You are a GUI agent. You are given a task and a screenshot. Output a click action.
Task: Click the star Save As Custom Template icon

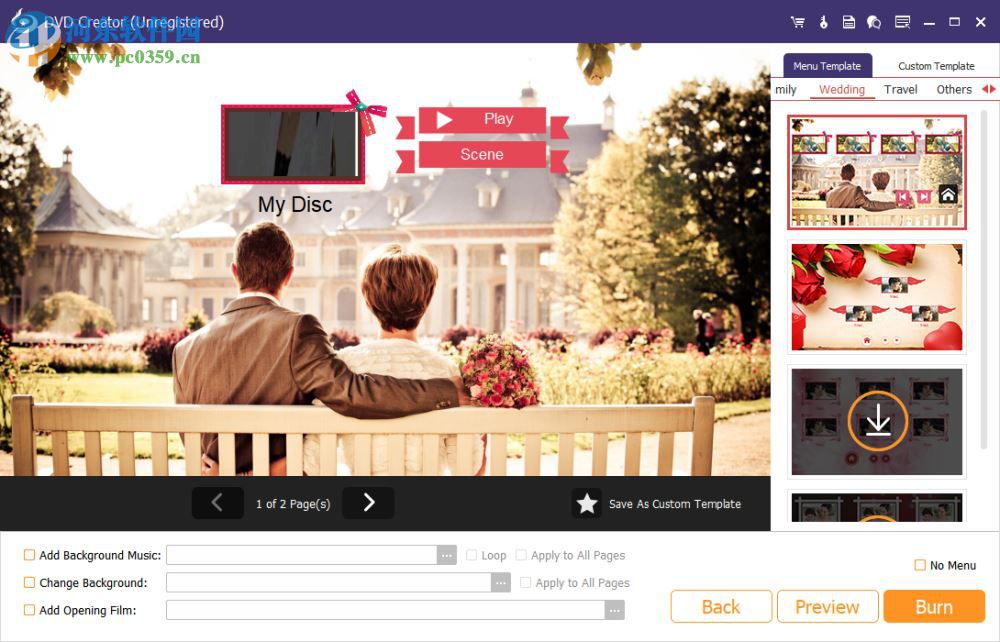point(588,503)
